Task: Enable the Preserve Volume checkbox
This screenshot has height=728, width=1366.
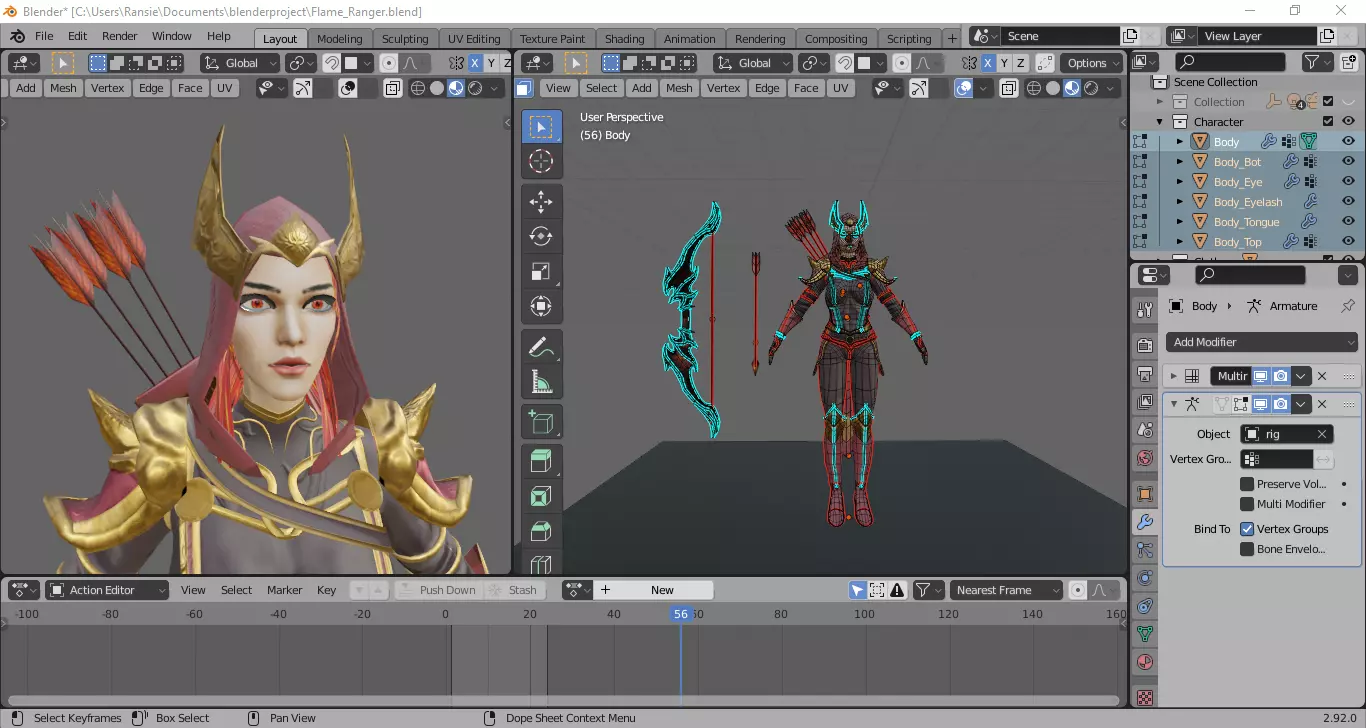Action: [x=1247, y=484]
